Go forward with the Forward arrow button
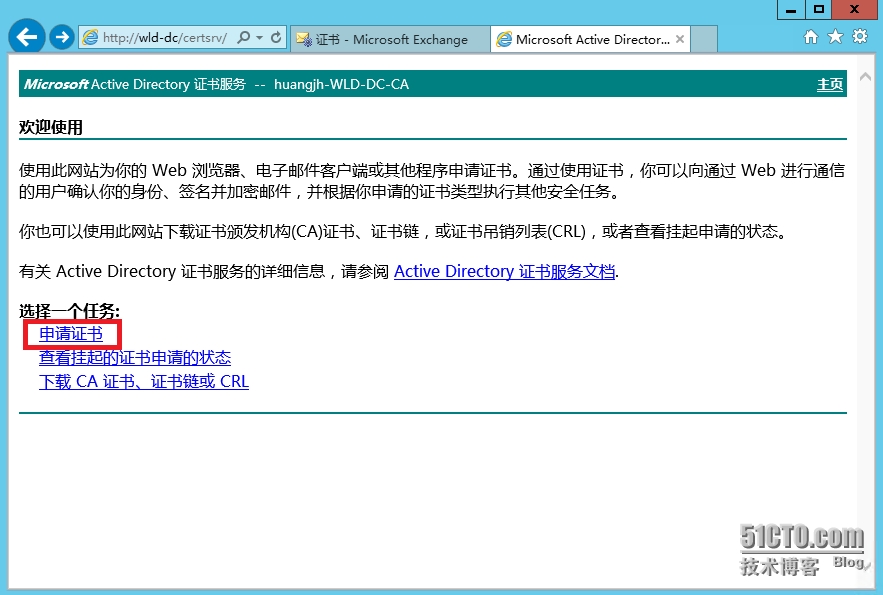 tap(61, 37)
